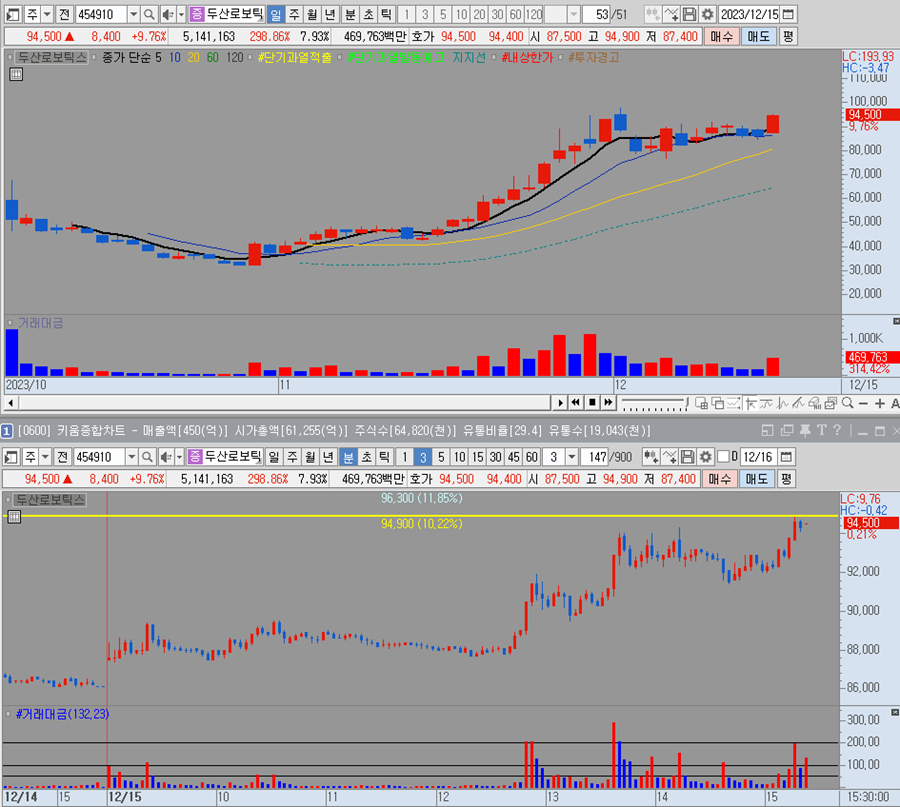
Task: Select the 주 (weekly) period in upper chart
Action: click(294, 14)
